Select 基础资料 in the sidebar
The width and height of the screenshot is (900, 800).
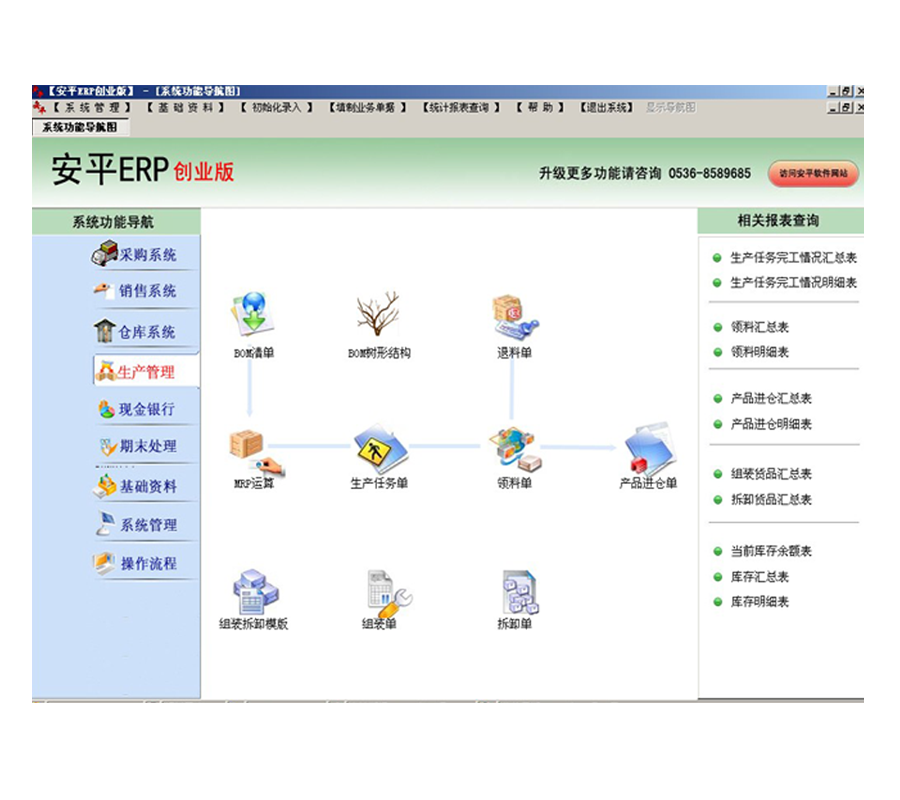(135, 486)
